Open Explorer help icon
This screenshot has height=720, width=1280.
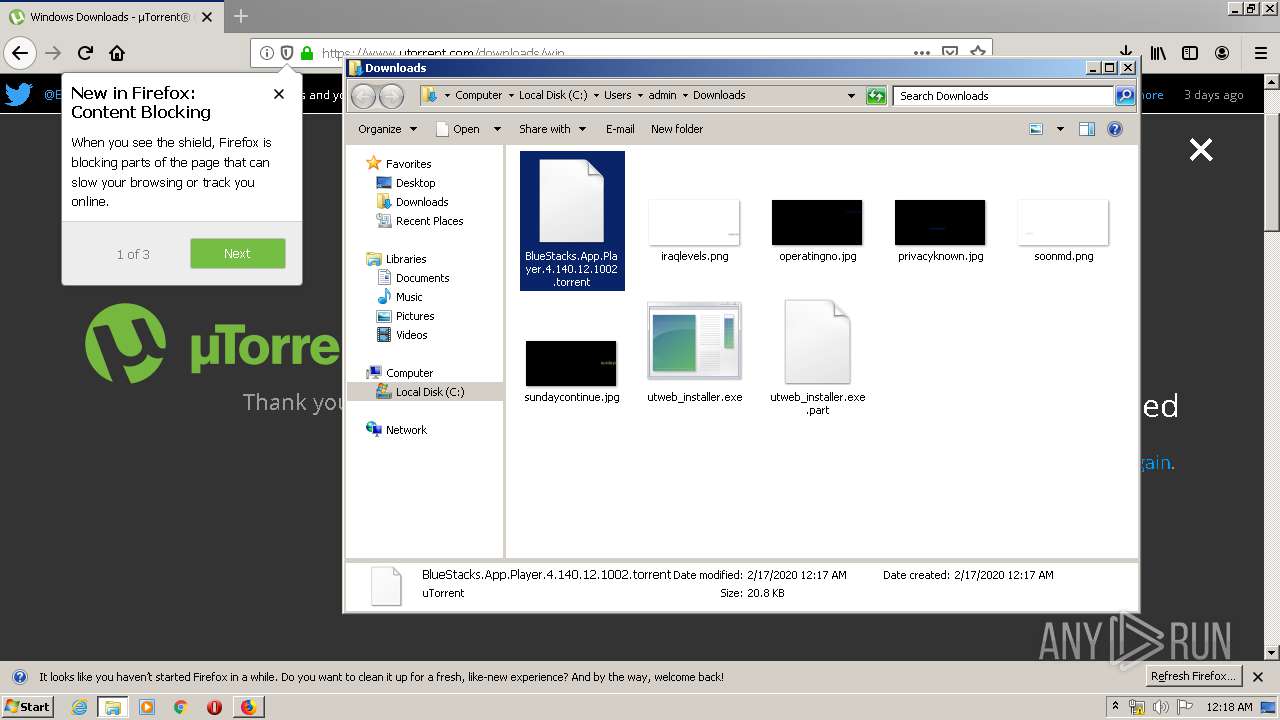[1115, 129]
